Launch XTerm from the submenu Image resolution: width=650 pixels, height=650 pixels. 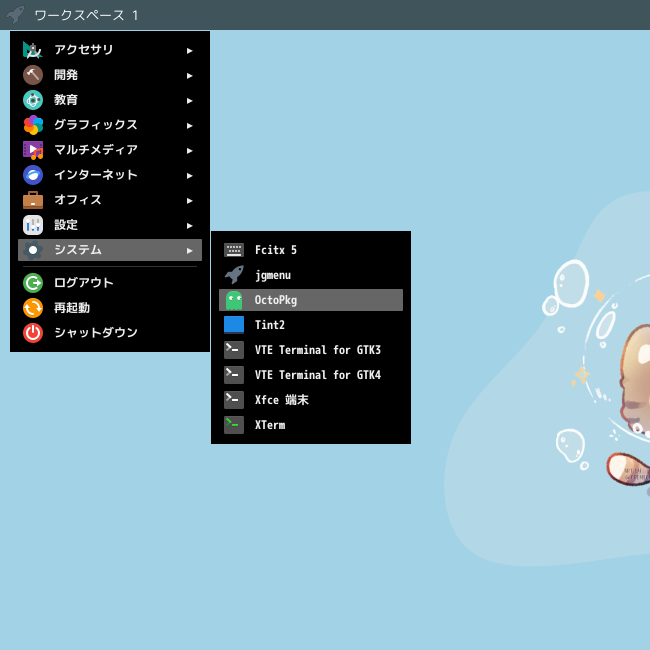pos(310,425)
